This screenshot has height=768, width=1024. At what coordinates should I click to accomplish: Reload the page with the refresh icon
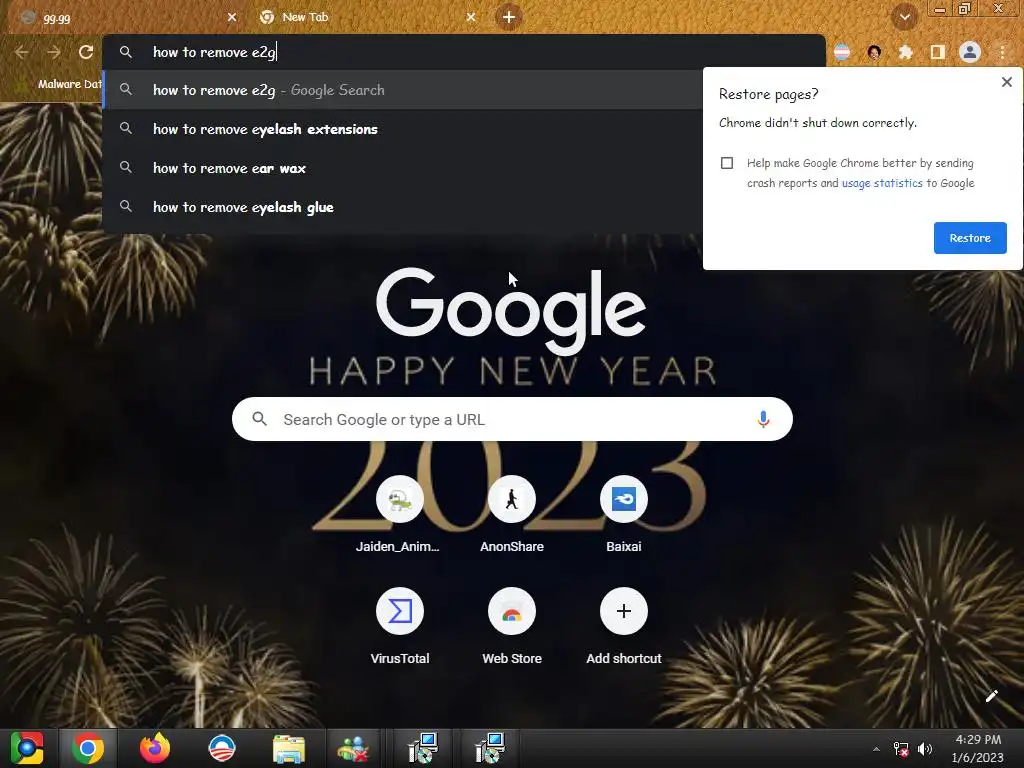(86, 52)
